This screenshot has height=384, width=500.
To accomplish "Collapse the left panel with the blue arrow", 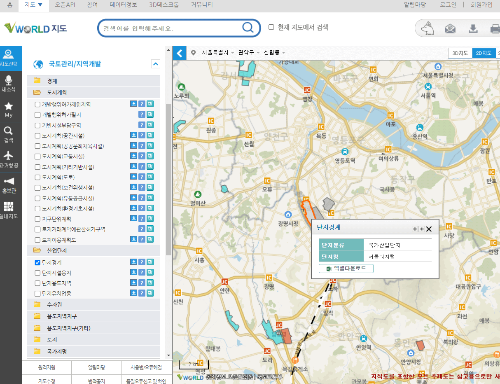I will pyautogui.click(x=179, y=53).
